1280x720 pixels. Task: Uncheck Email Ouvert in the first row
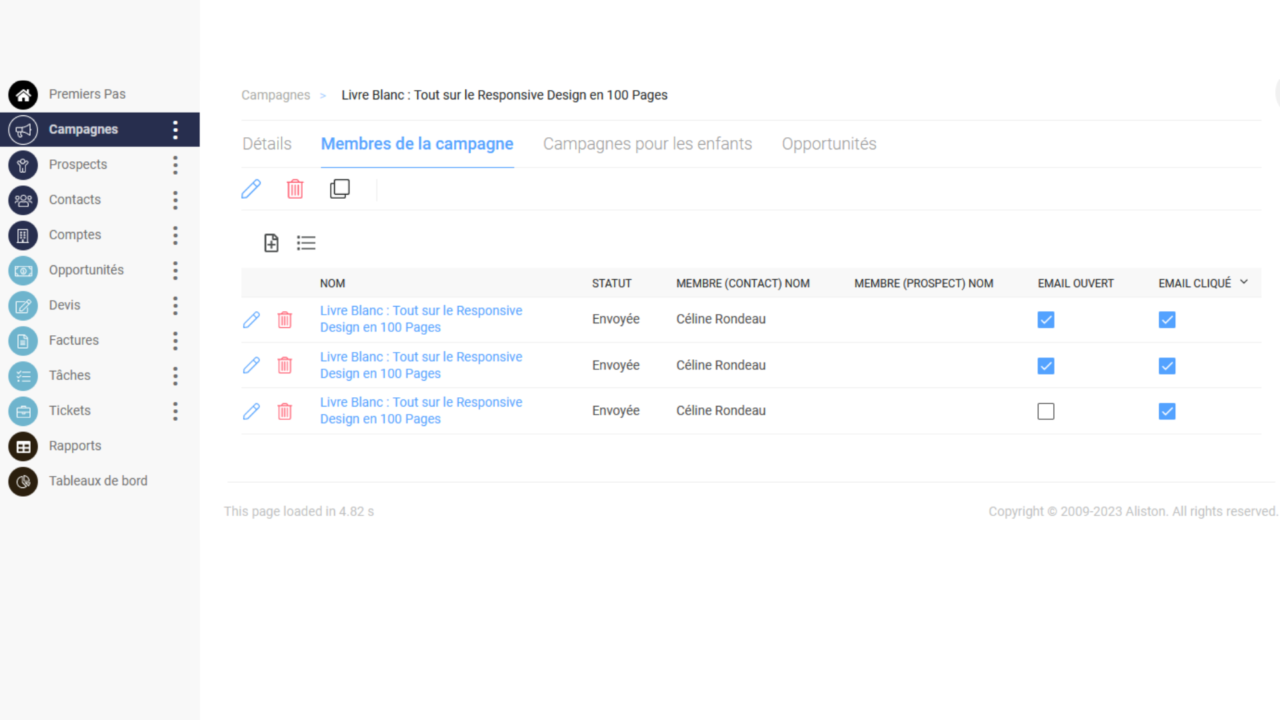tap(1046, 320)
